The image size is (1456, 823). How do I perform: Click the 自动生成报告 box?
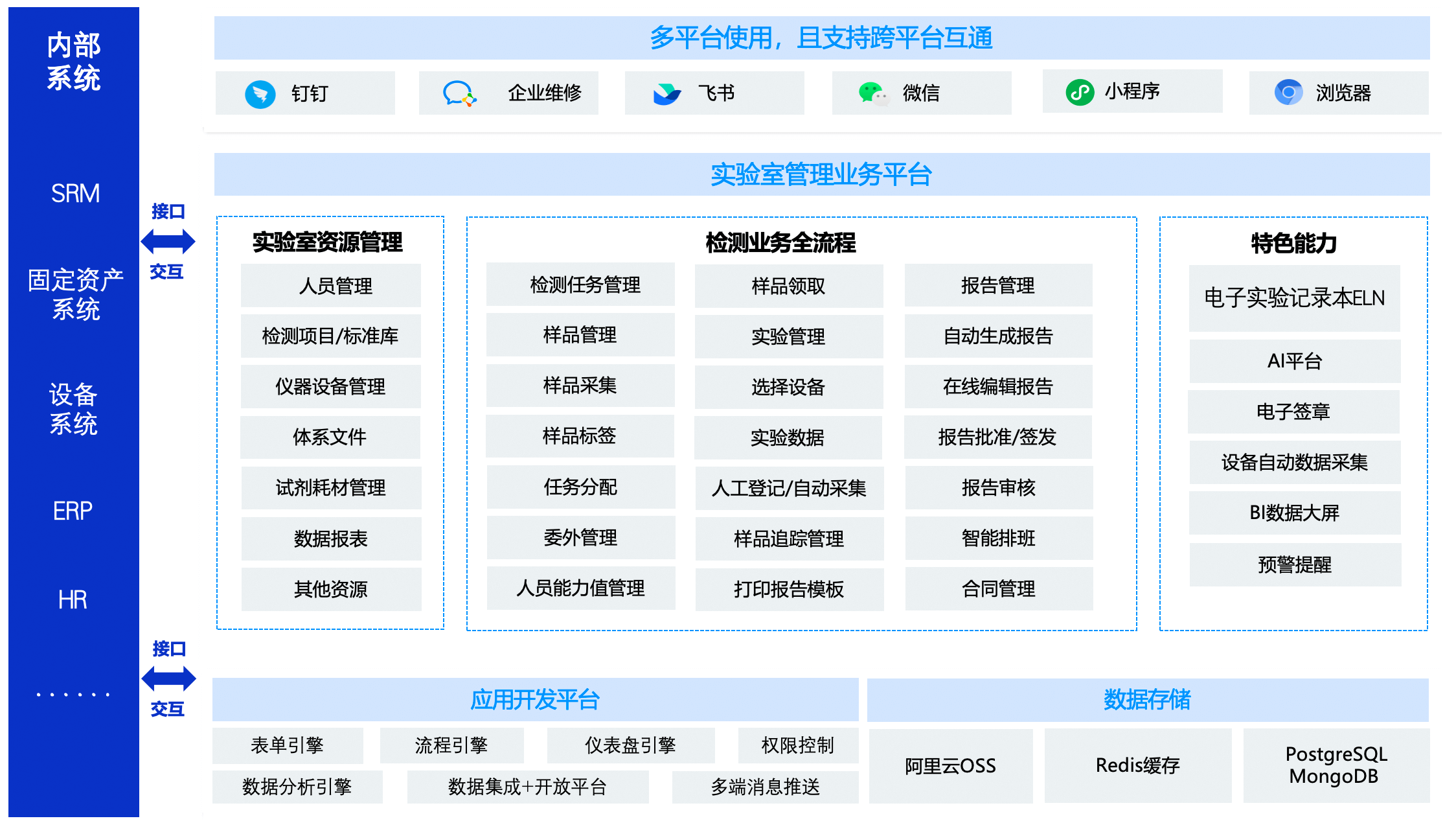[x=998, y=336]
